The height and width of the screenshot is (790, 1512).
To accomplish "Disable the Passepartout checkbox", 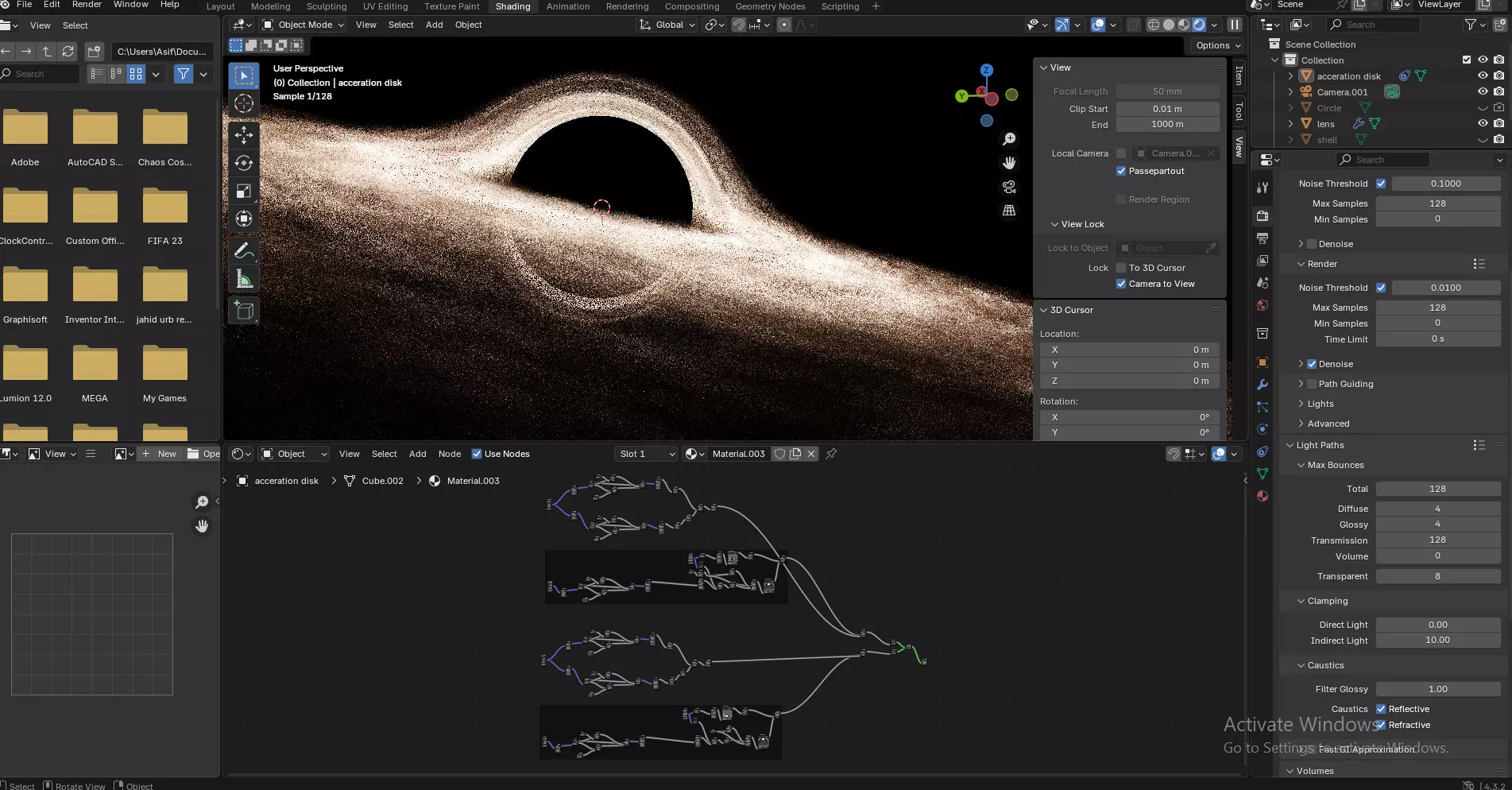I will coord(1121,171).
